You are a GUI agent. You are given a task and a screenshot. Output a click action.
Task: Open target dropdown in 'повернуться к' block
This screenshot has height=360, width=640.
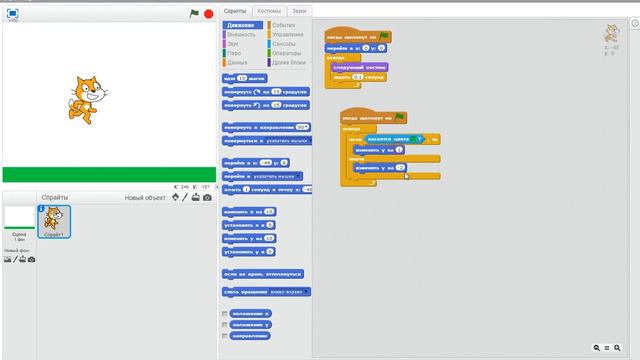point(288,141)
